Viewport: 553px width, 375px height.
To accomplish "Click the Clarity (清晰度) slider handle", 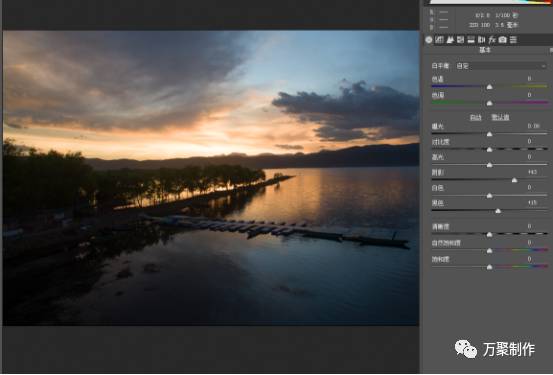I will 490,234.
